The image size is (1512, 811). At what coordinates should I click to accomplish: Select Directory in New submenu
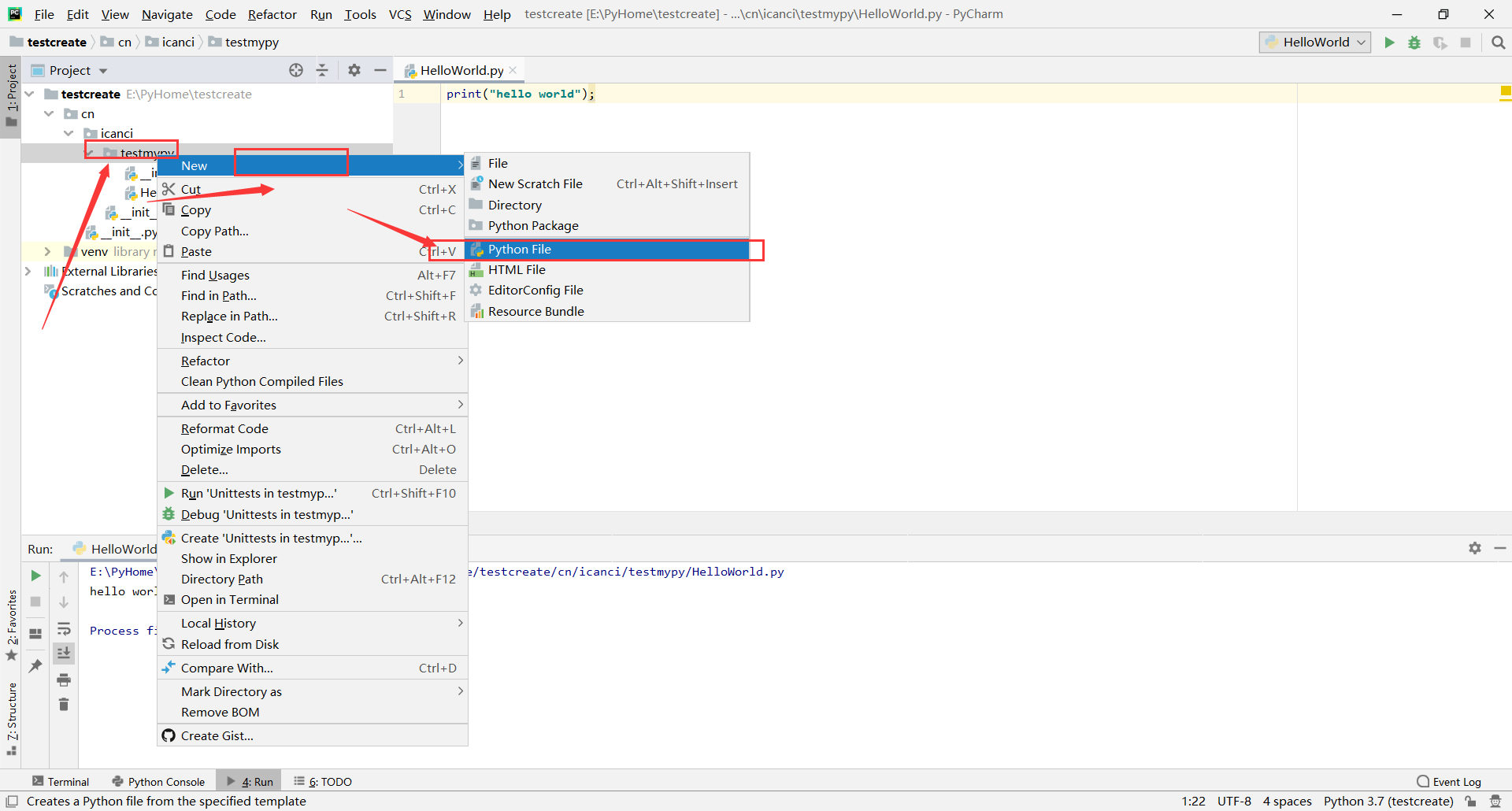coord(607,205)
